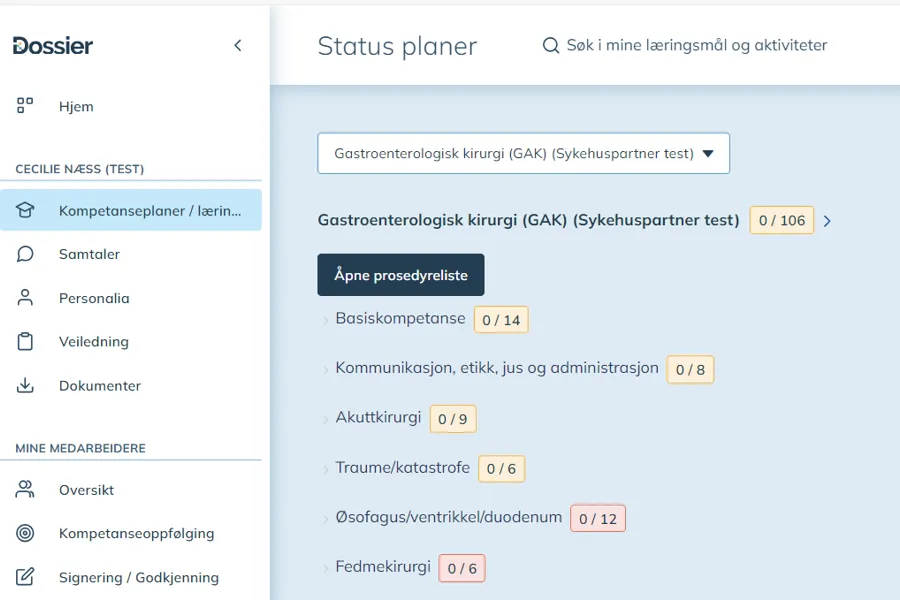
Task: Click the 0 / 106 progress badge
Action: point(781,220)
